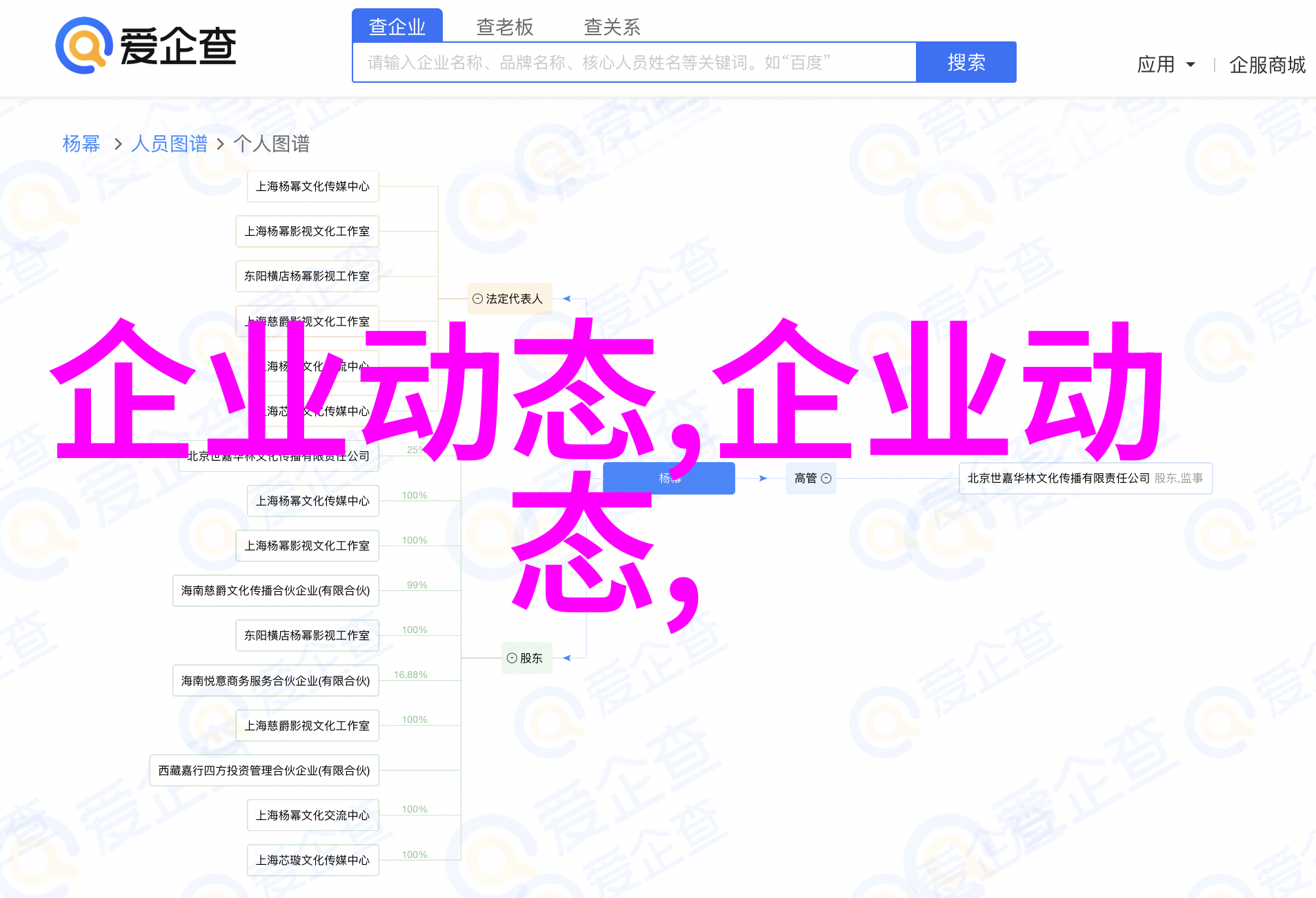Screen dimensions: 1316x898
Task: Click the 16.88% shareholding label
Action: coord(410,675)
